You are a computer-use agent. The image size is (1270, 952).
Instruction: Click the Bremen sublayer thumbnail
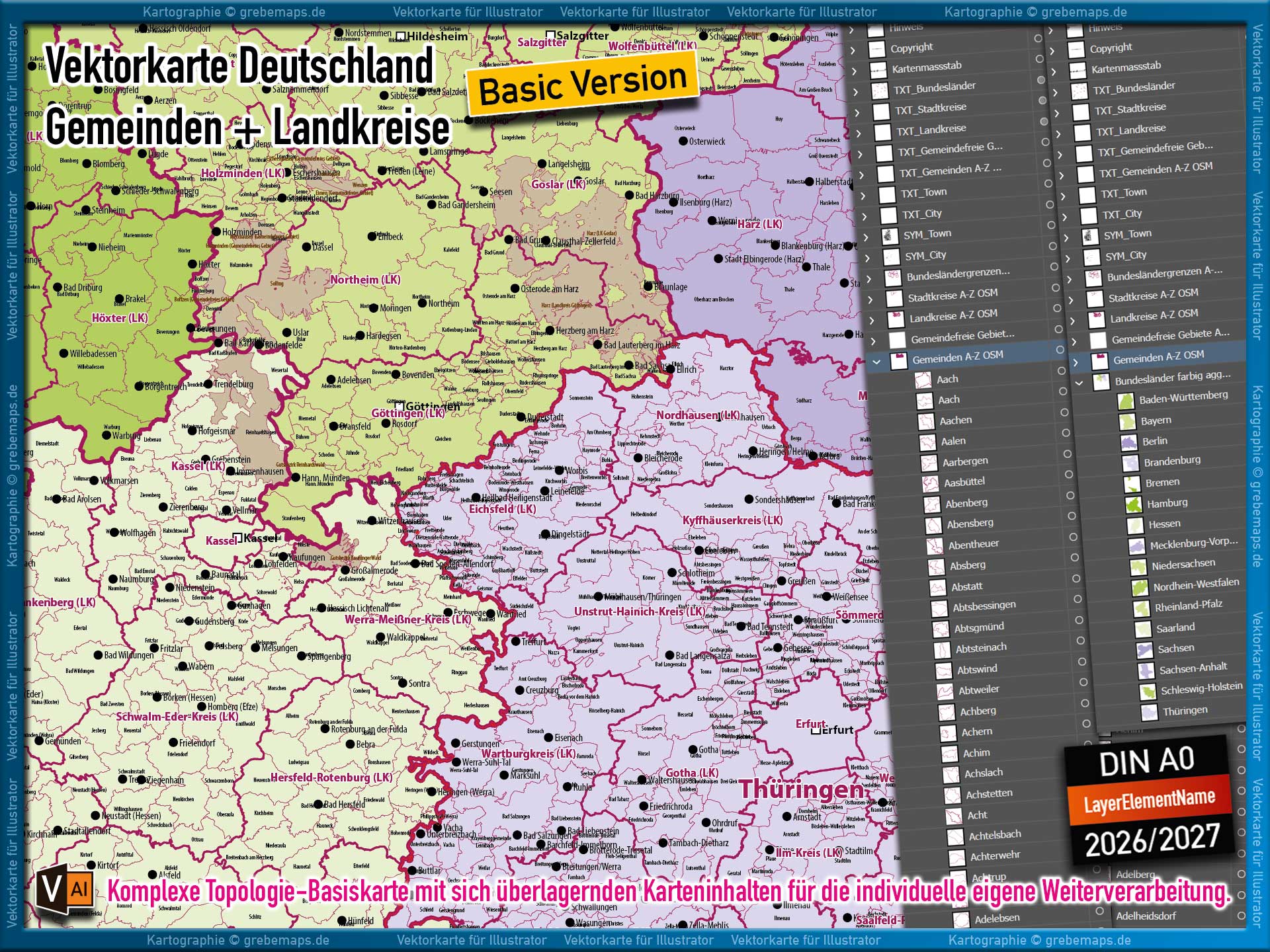[1131, 484]
